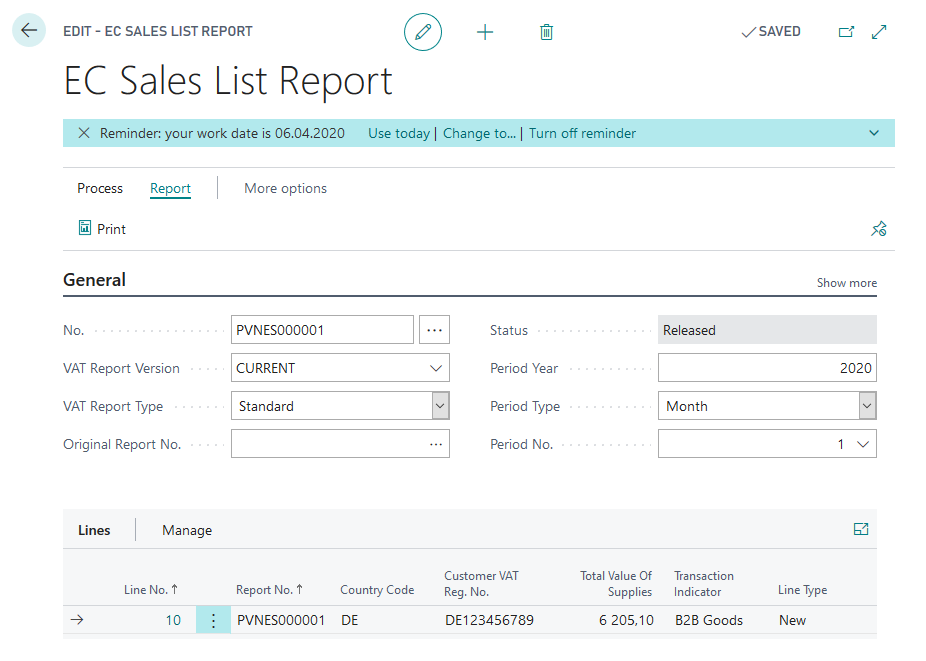
Task: Open the VAT Report Type dropdown
Action: [440, 406]
